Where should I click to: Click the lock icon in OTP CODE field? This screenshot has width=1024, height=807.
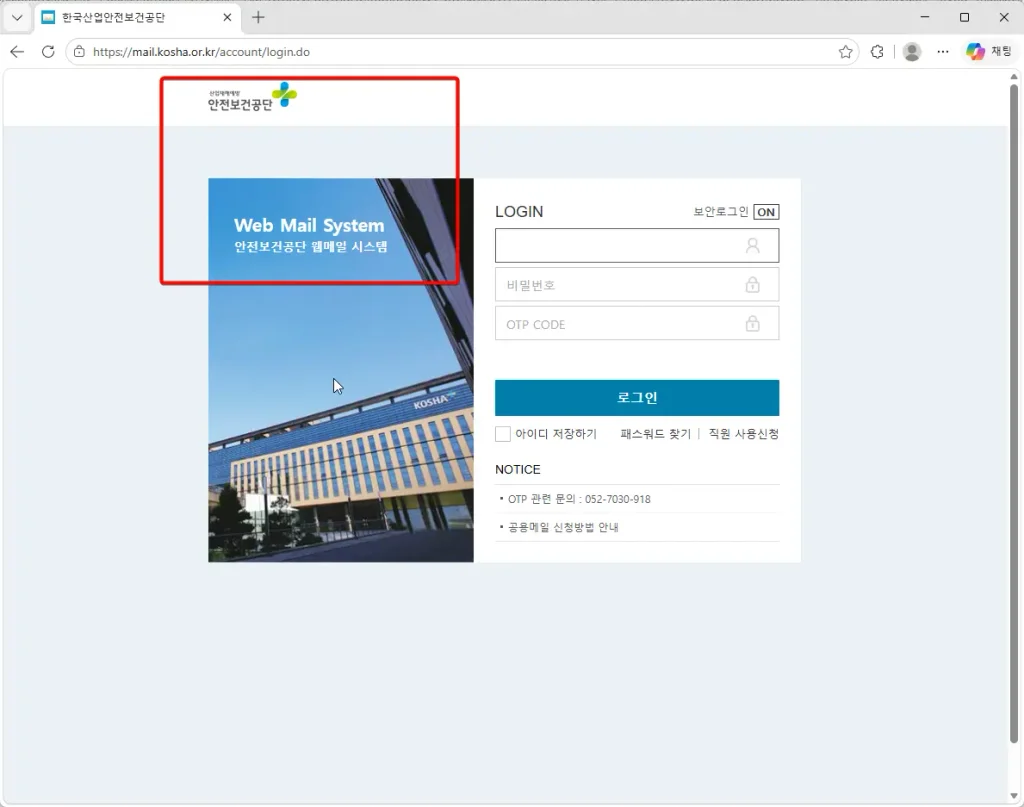coord(752,324)
